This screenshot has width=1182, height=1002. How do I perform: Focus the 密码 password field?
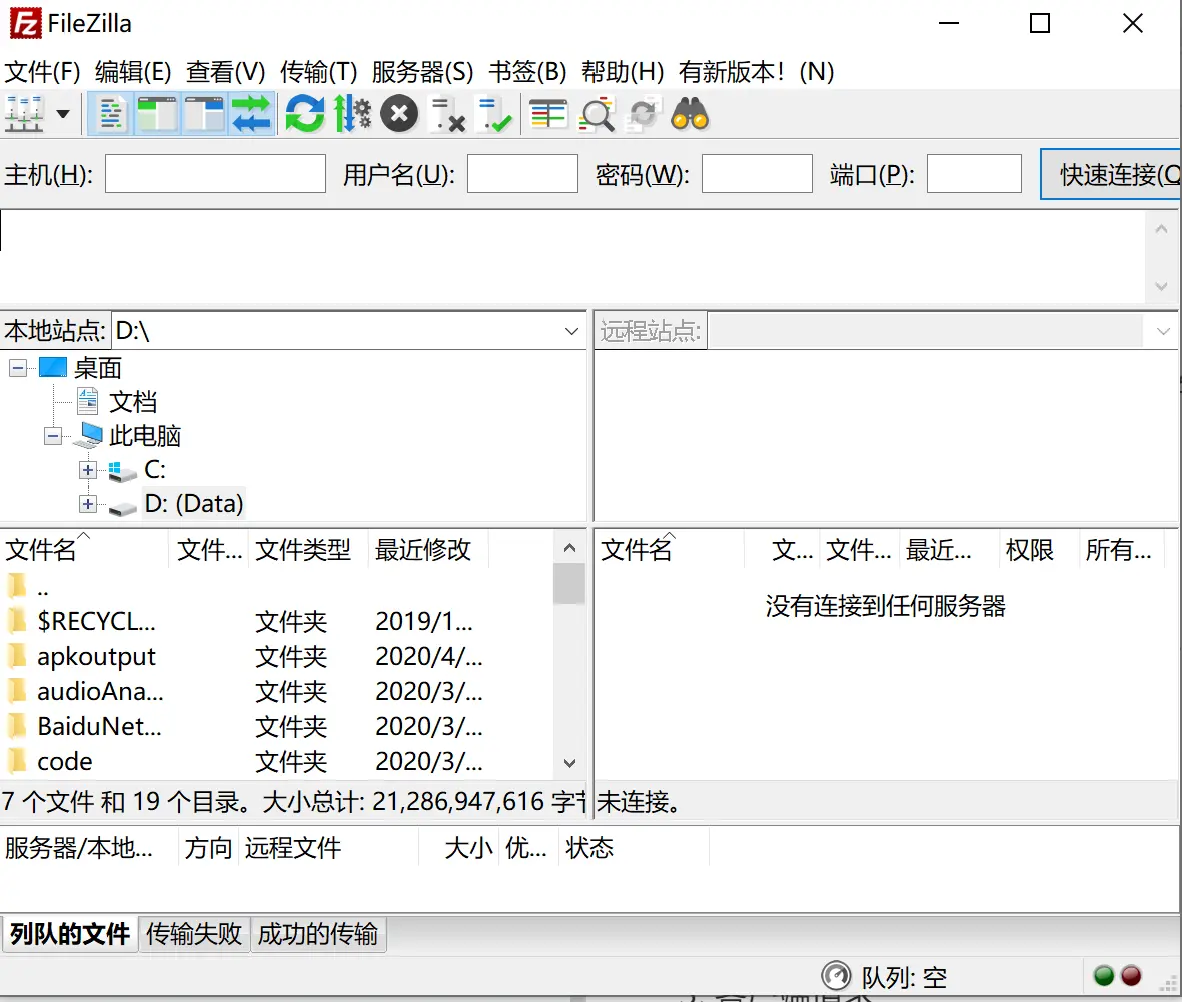(757, 173)
